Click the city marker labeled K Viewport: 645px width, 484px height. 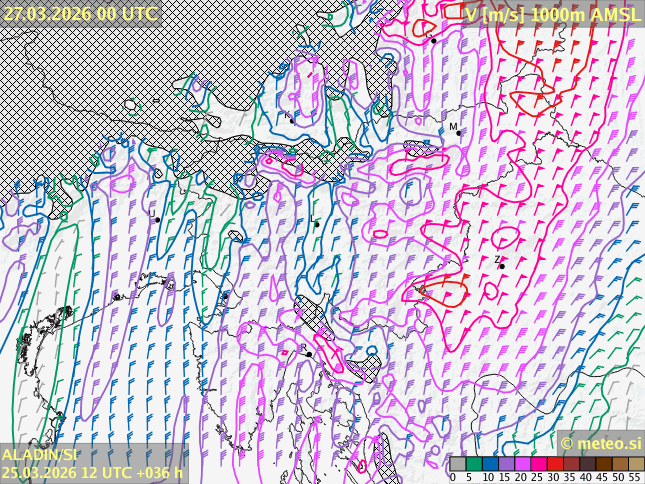291,119
